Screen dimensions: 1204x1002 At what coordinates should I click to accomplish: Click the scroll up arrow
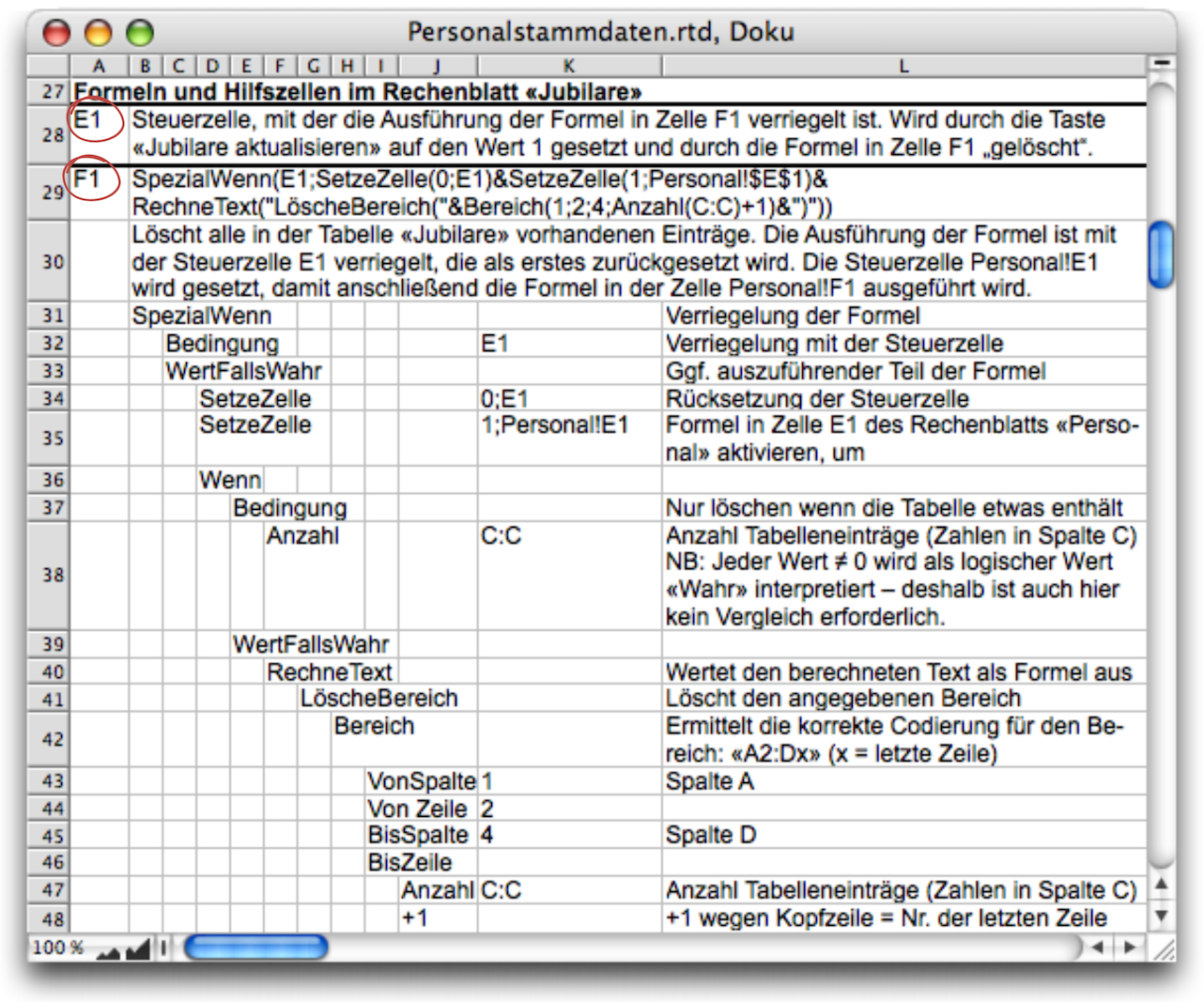coord(1161,884)
